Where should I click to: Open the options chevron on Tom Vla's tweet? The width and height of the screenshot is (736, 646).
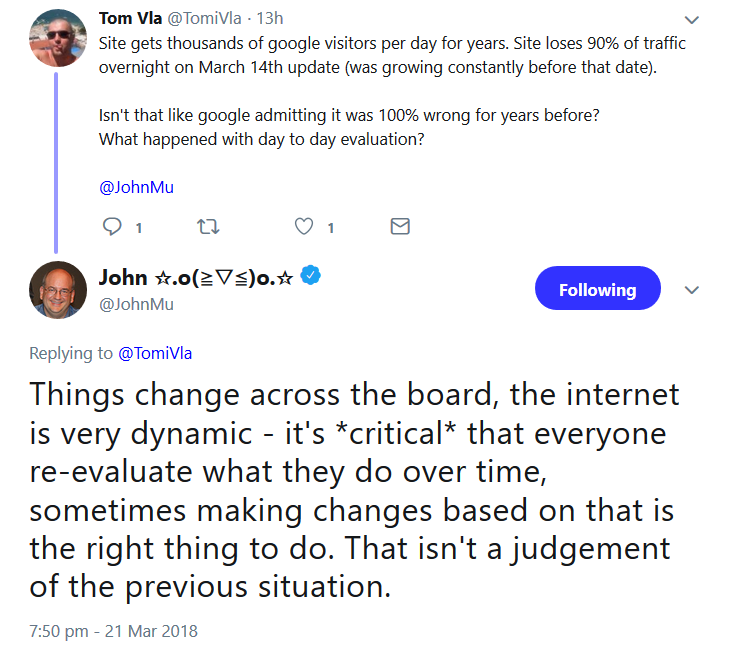(691, 19)
